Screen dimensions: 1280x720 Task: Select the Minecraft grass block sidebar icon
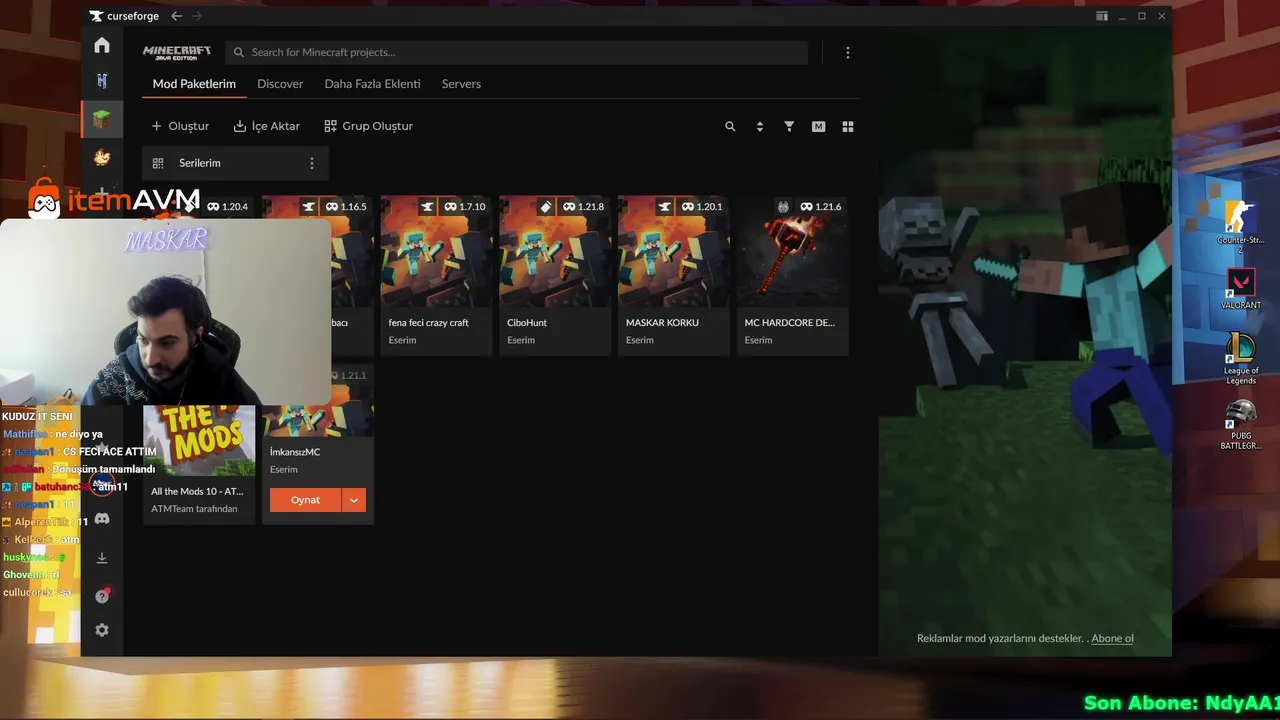(x=102, y=119)
